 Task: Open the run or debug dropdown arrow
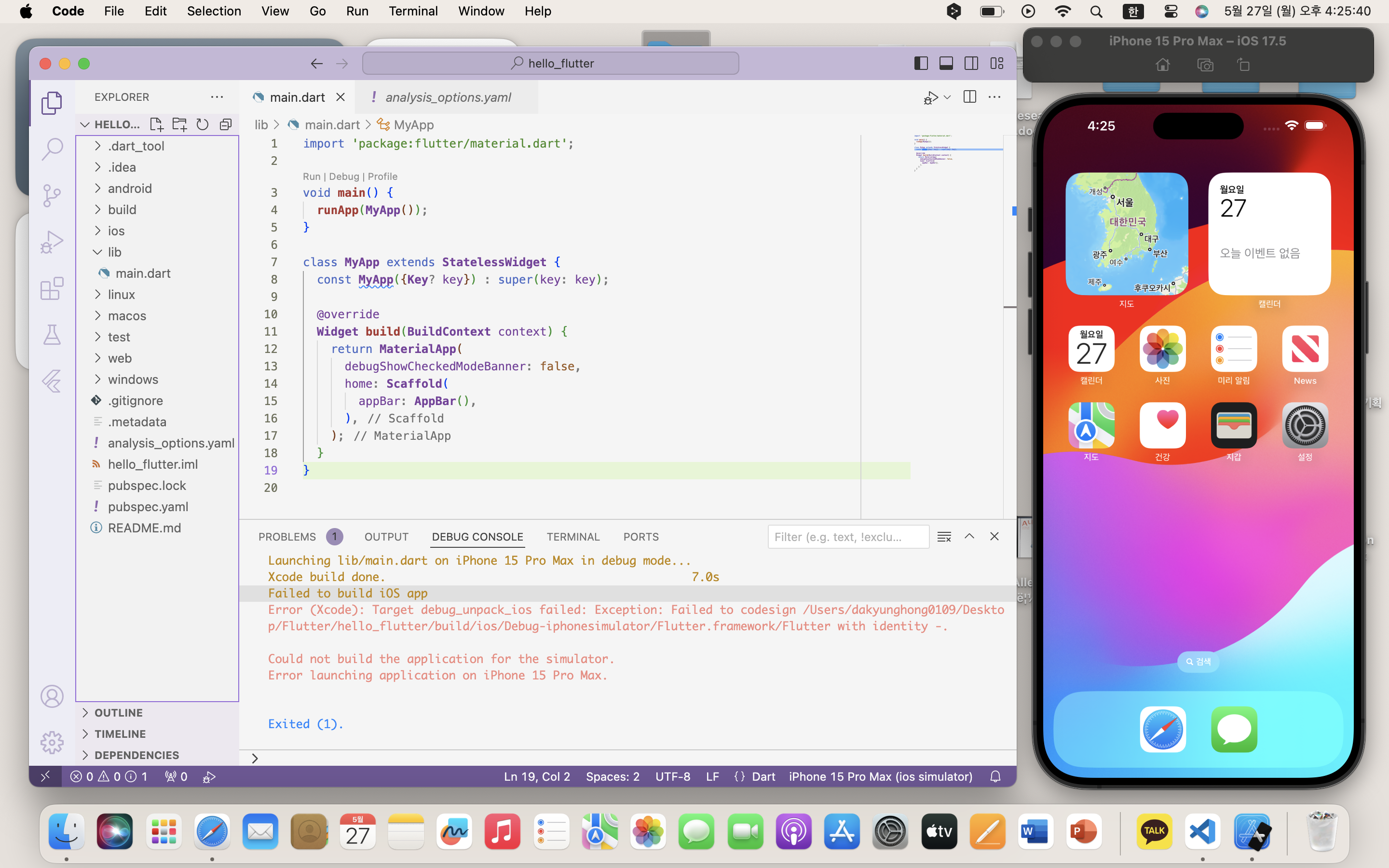(948, 97)
